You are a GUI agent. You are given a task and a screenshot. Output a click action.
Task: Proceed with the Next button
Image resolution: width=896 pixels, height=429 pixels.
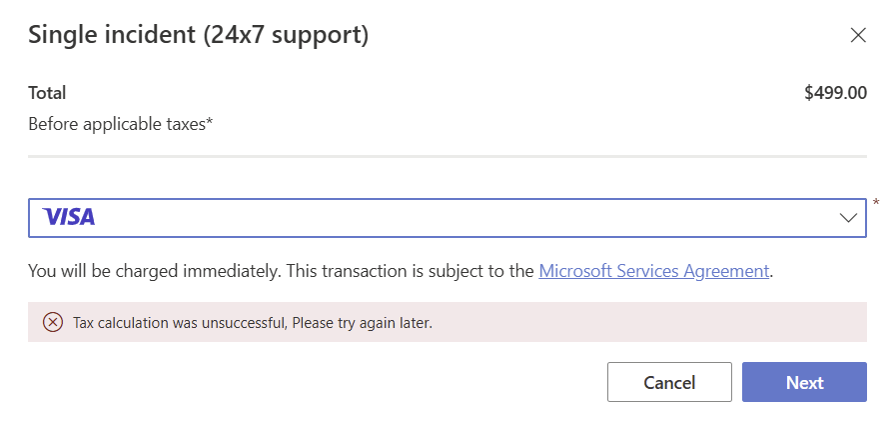pyautogui.click(x=804, y=383)
